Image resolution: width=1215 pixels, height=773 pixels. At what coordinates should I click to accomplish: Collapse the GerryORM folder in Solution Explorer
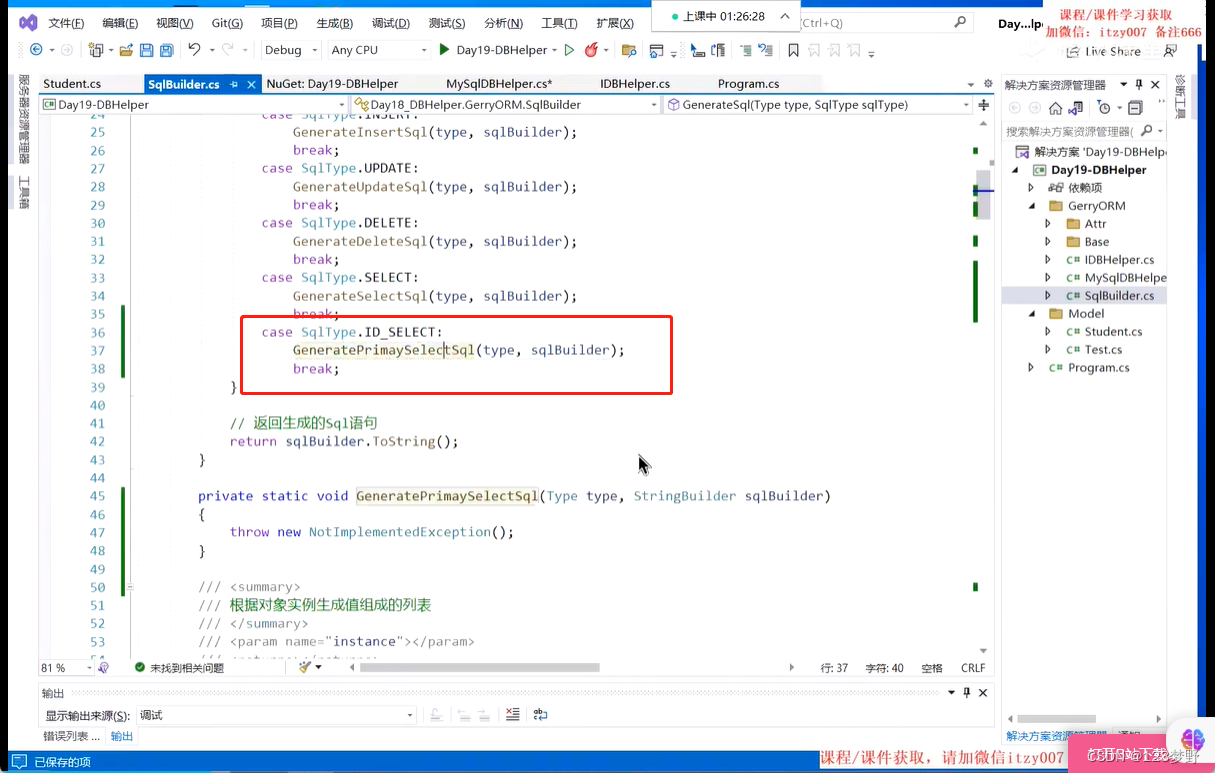[x=1031, y=205]
